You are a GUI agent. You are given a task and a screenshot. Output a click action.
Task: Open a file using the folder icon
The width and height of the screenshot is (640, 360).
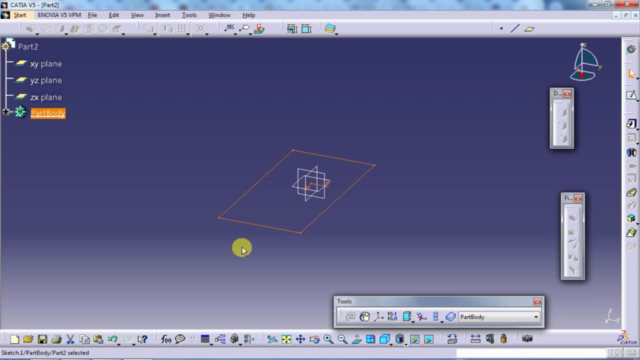pos(28,339)
